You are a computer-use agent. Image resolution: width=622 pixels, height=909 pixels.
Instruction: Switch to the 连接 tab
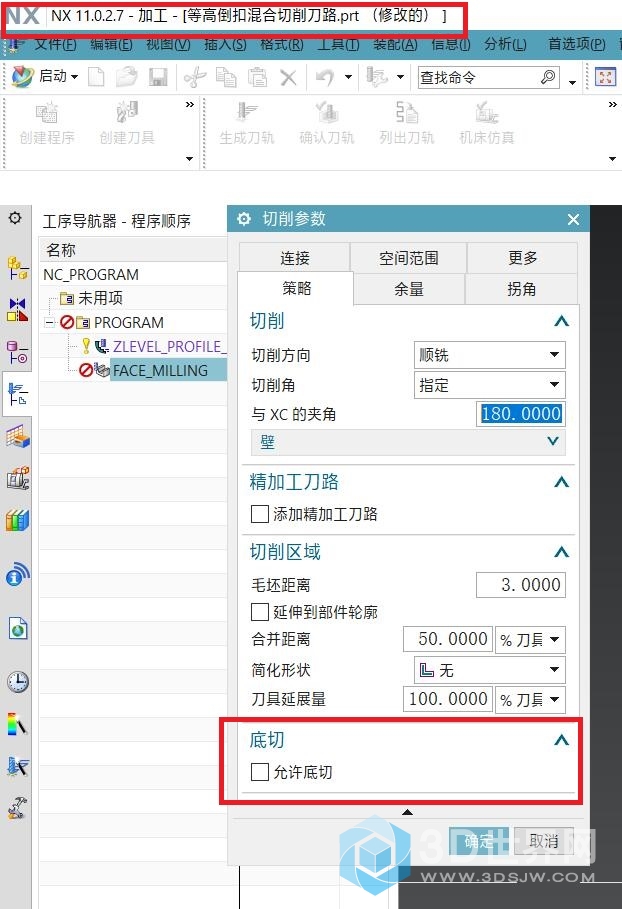pyautogui.click(x=294, y=258)
